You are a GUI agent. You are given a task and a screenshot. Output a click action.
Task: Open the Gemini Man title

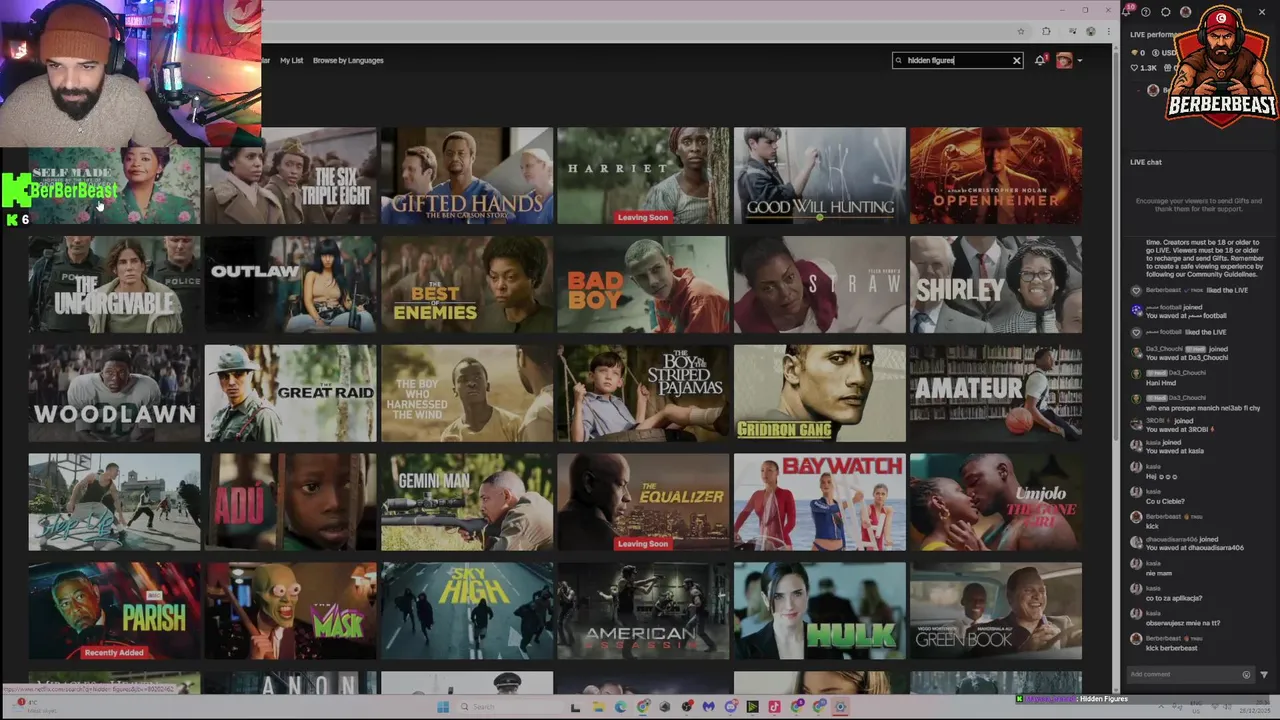pos(467,502)
